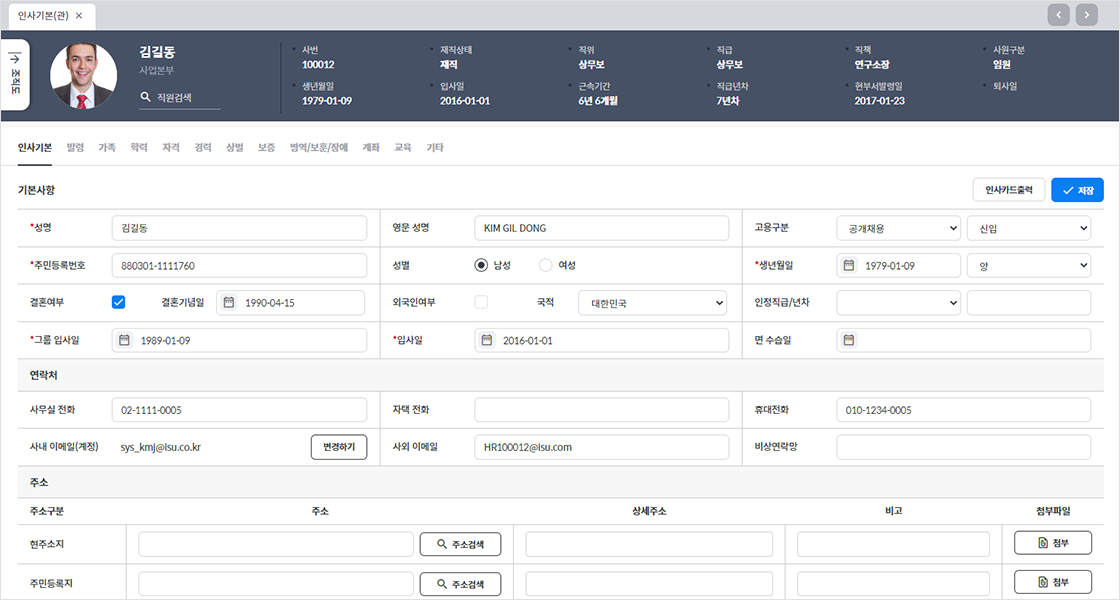Switch to the 교육 tab
The height and width of the screenshot is (600, 1120).
click(403, 148)
